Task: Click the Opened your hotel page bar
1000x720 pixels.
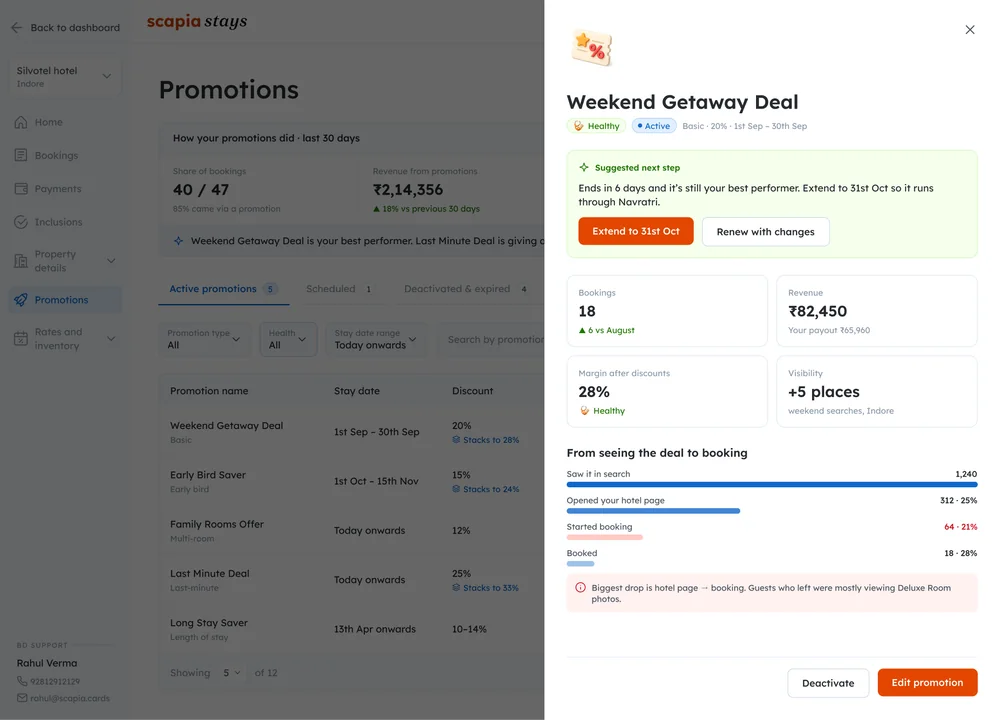Action: tap(653, 511)
